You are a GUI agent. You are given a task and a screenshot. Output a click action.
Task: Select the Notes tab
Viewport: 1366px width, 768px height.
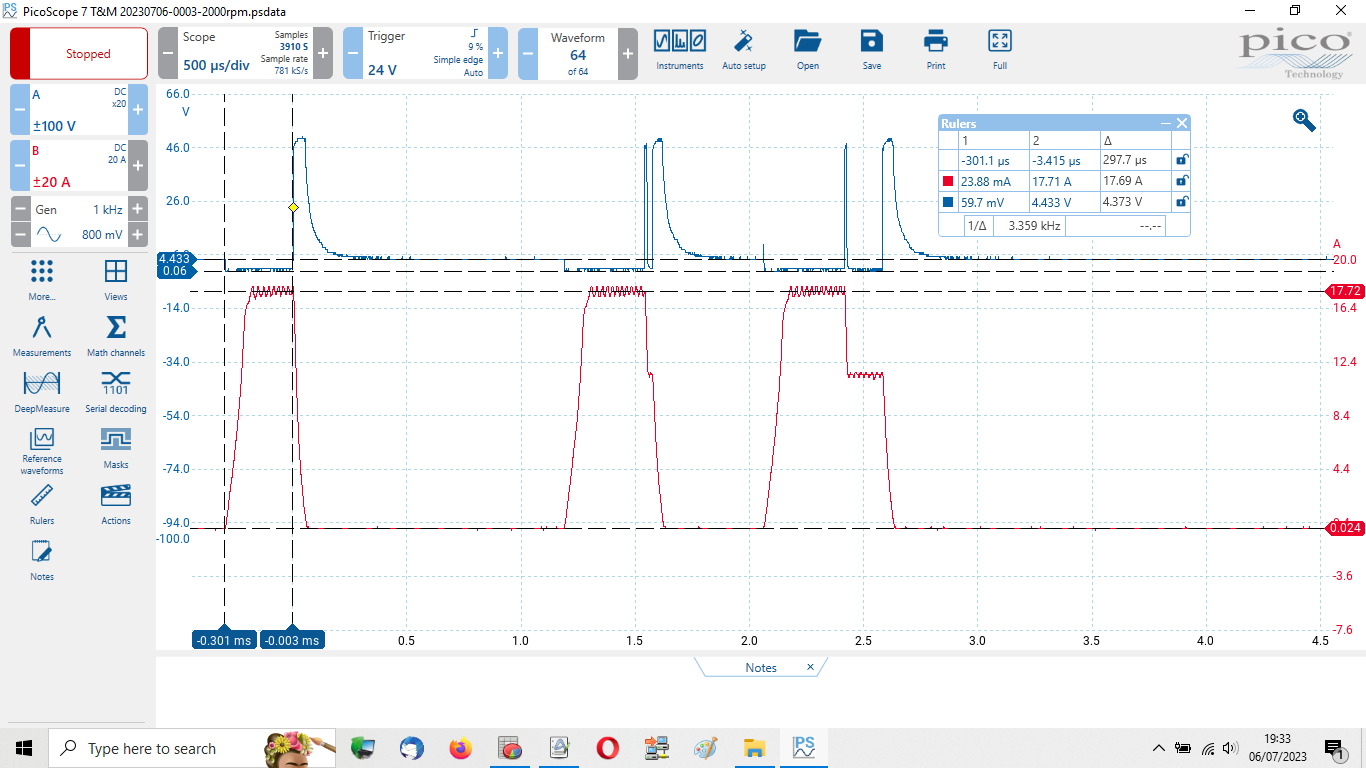(x=760, y=667)
